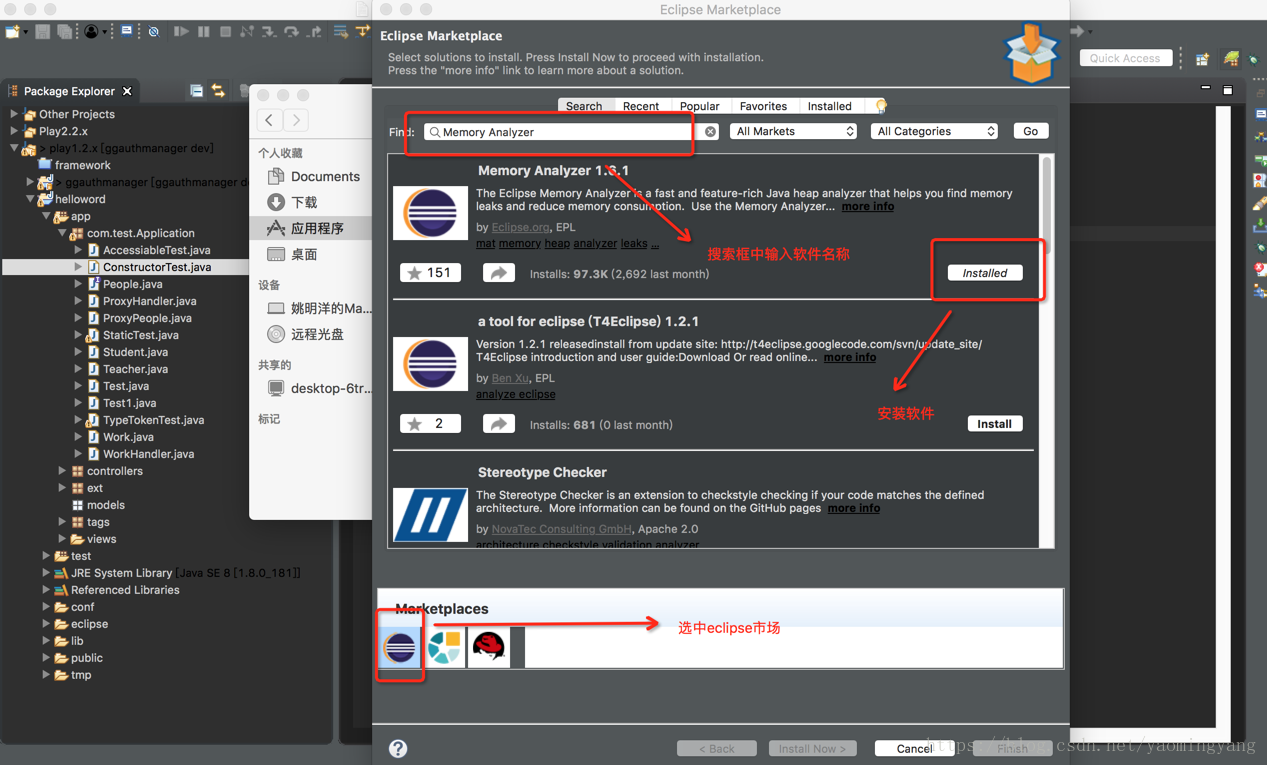
Task: Click the Pause debug icon in the toolbar
Action: [204, 31]
